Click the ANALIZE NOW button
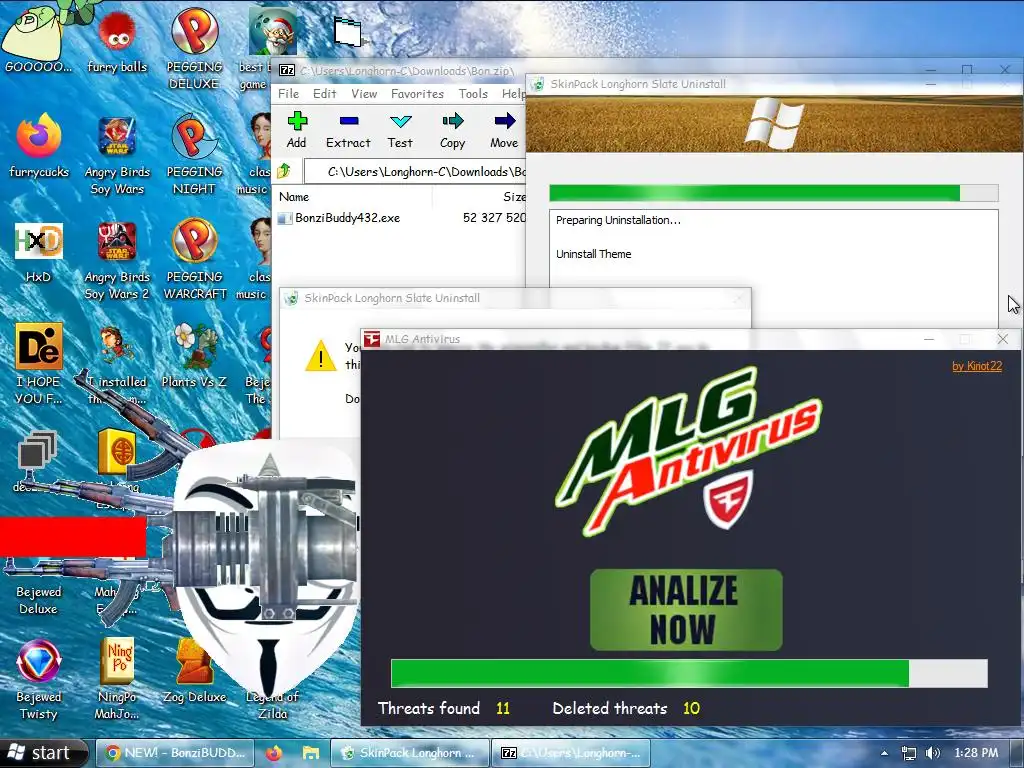This screenshot has height=768, width=1024. pos(686,609)
